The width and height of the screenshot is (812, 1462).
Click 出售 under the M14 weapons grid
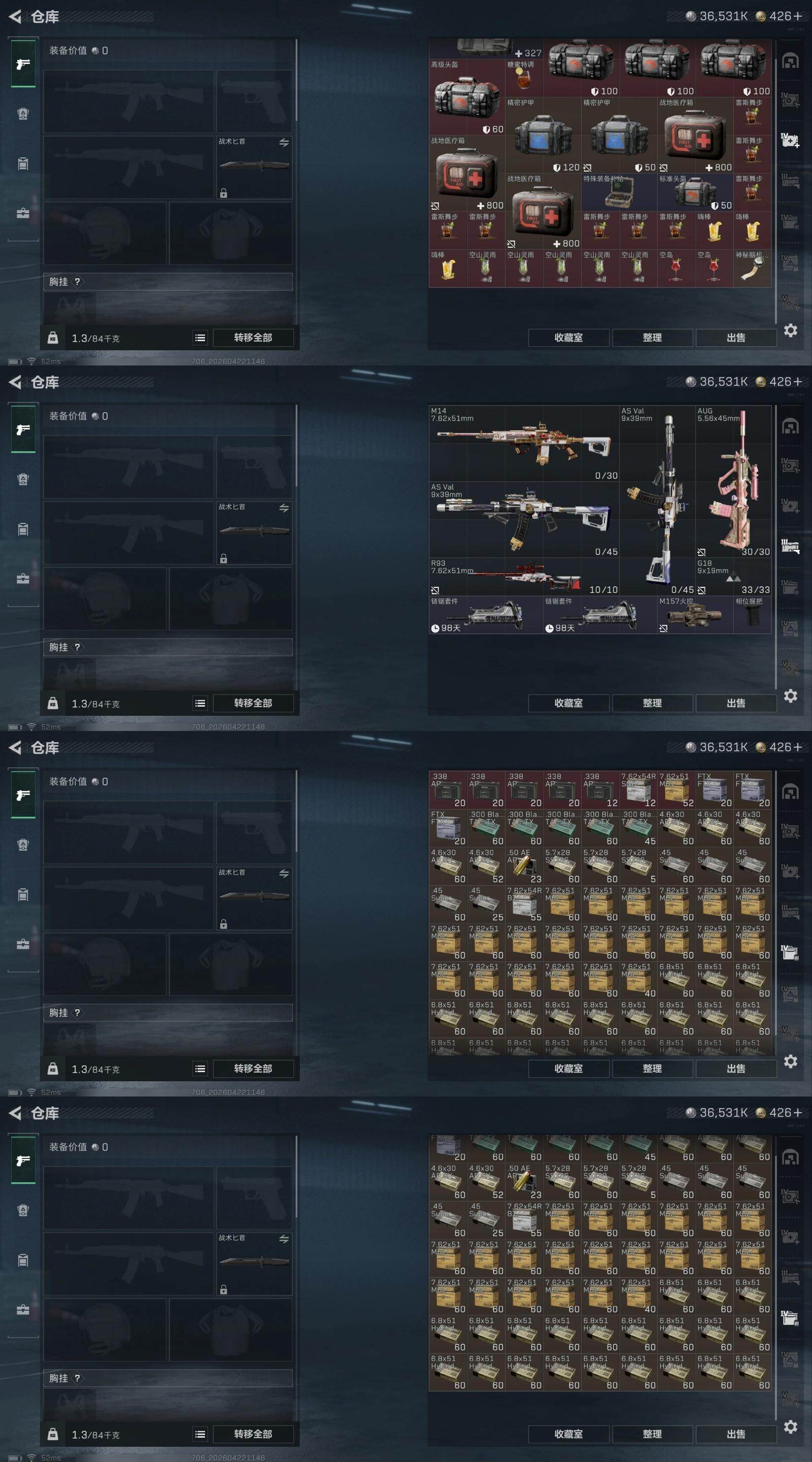pos(736,703)
